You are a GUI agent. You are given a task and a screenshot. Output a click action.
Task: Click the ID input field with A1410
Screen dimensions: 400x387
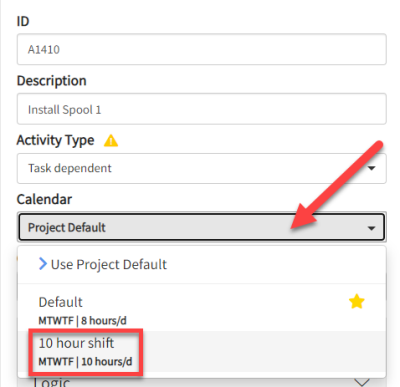(202, 49)
